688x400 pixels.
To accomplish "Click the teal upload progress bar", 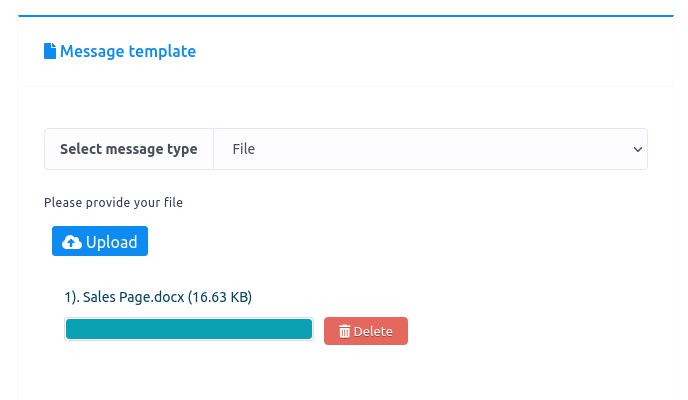I will point(188,330).
